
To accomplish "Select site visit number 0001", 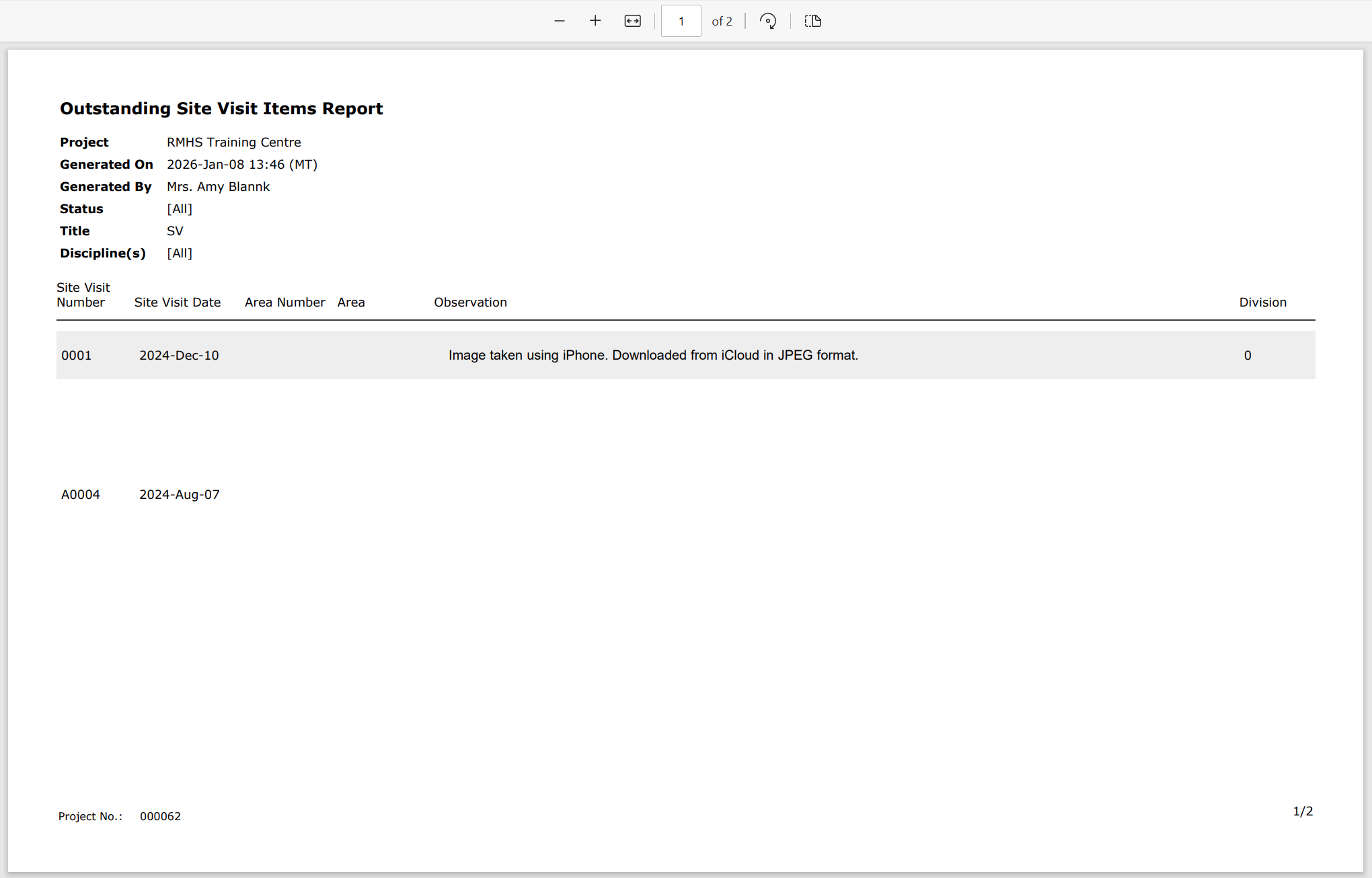I will click(76, 355).
